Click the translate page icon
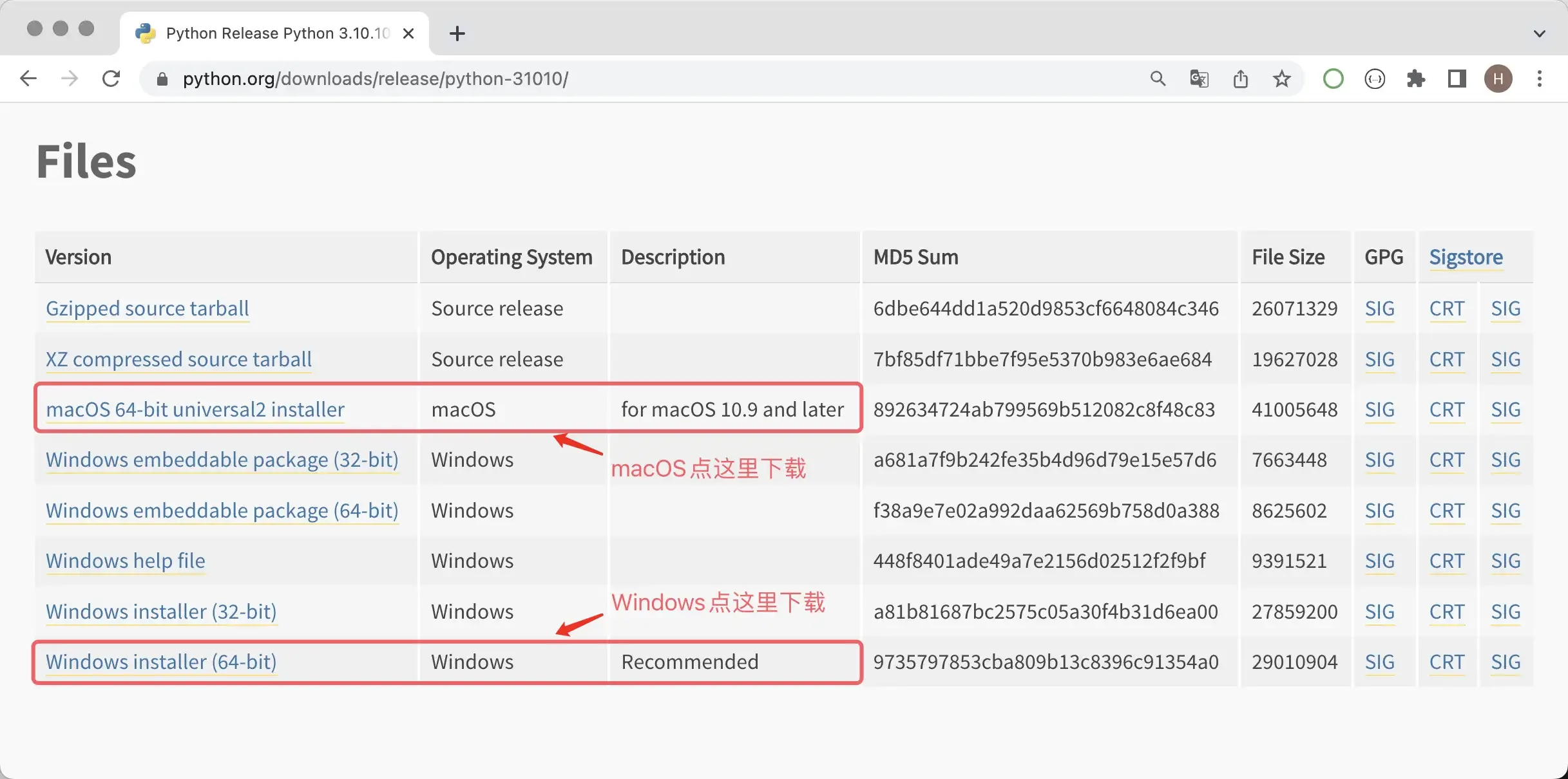The width and height of the screenshot is (1568, 779). 1199,79
